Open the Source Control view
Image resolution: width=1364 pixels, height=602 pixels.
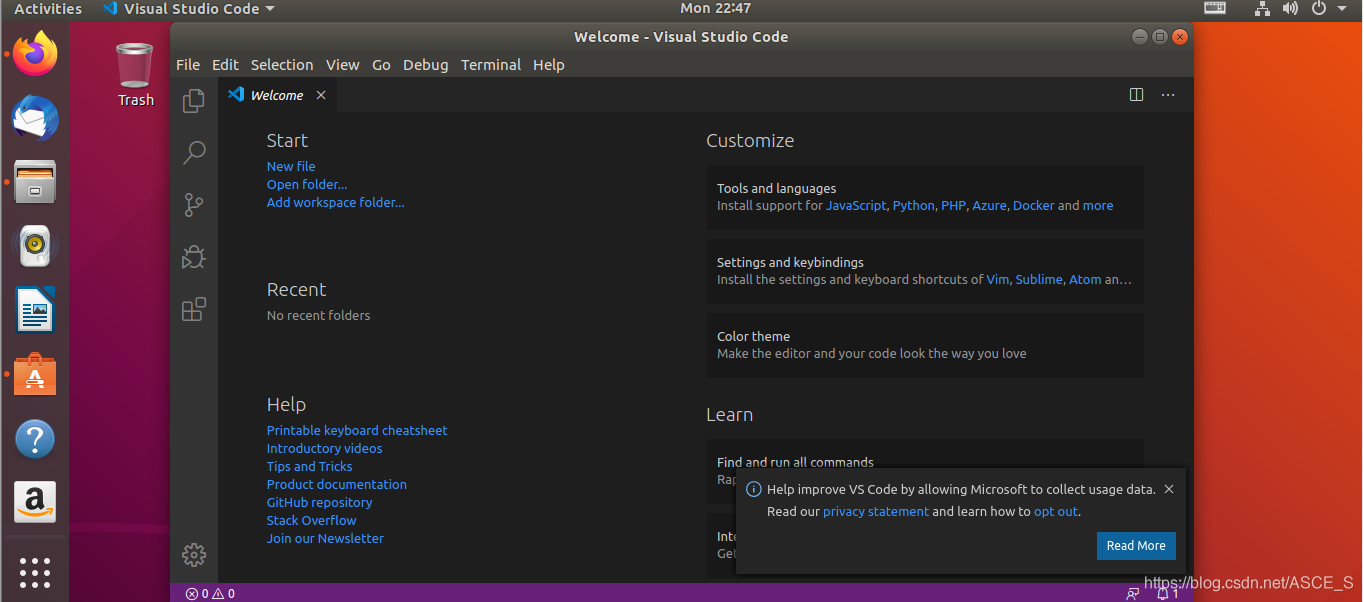pyautogui.click(x=194, y=205)
